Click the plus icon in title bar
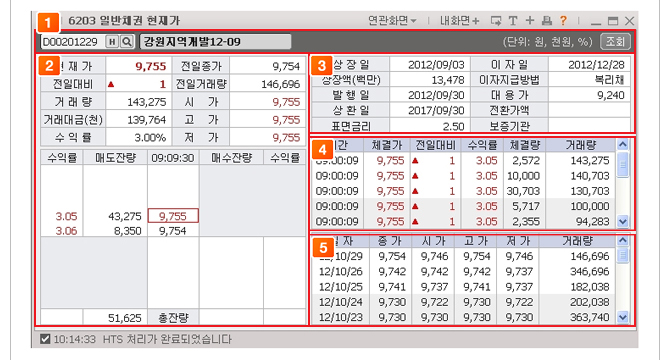 click(x=529, y=20)
